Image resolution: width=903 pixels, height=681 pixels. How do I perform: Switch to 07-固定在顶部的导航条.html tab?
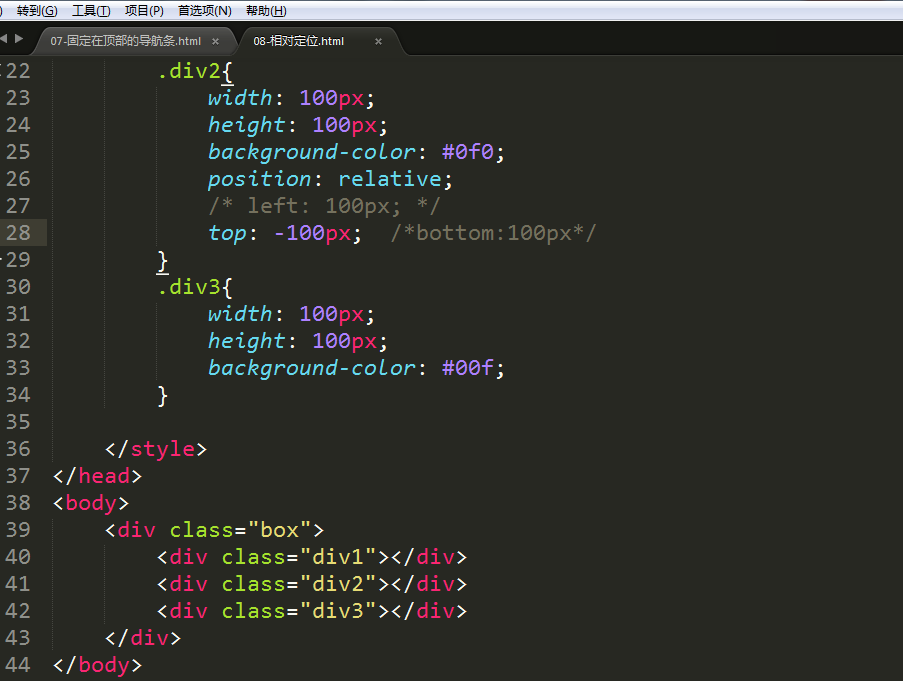(126, 41)
